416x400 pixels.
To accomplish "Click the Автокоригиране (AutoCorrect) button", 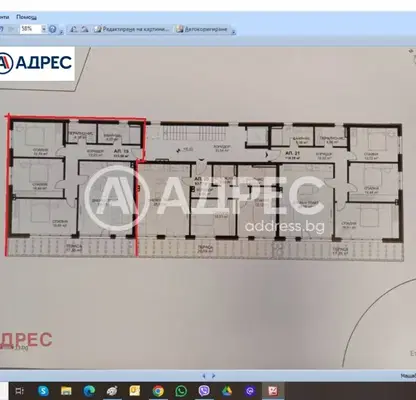I will (x=202, y=29).
